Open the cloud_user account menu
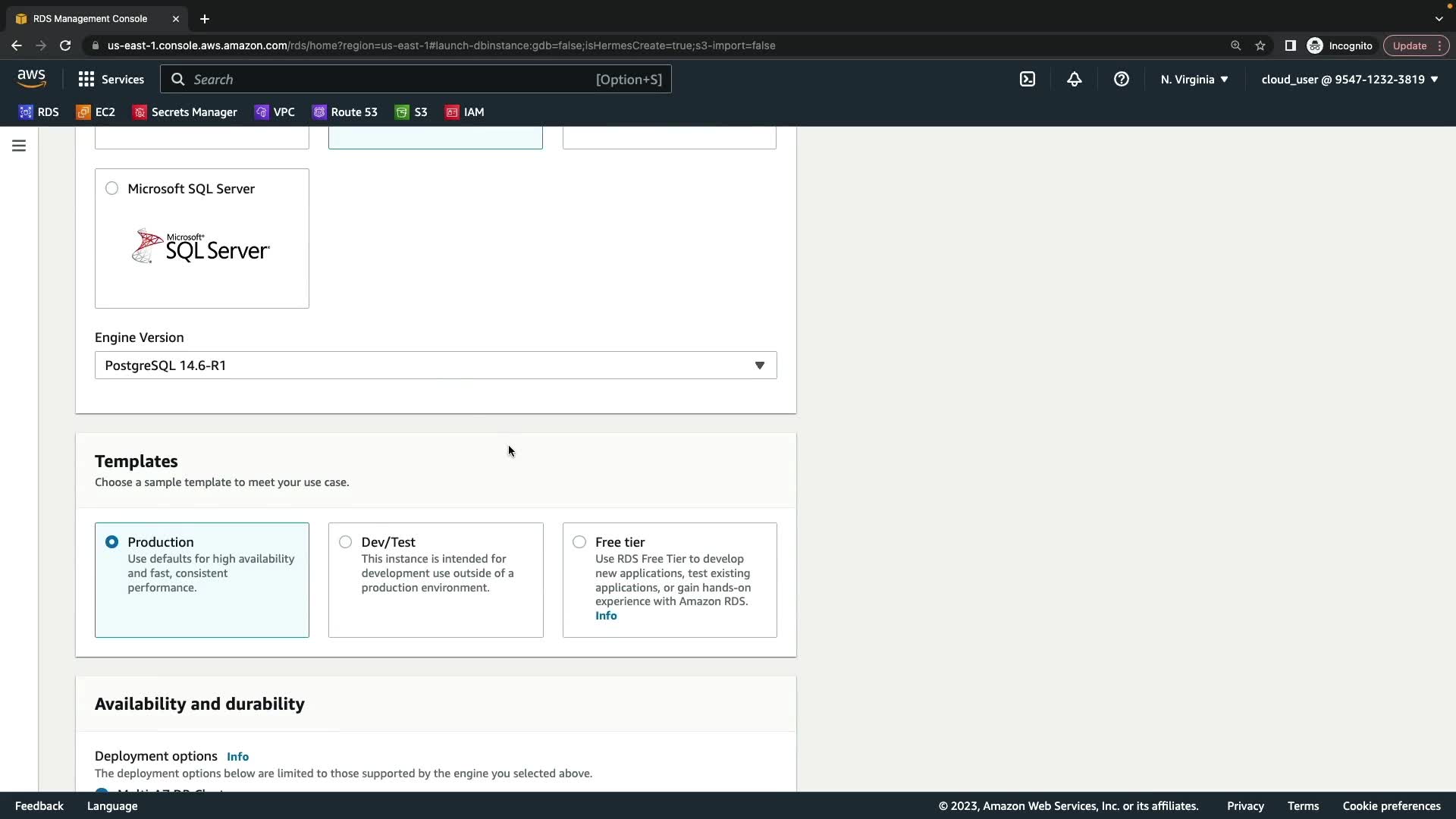Image resolution: width=1456 pixels, height=819 pixels. point(1349,80)
